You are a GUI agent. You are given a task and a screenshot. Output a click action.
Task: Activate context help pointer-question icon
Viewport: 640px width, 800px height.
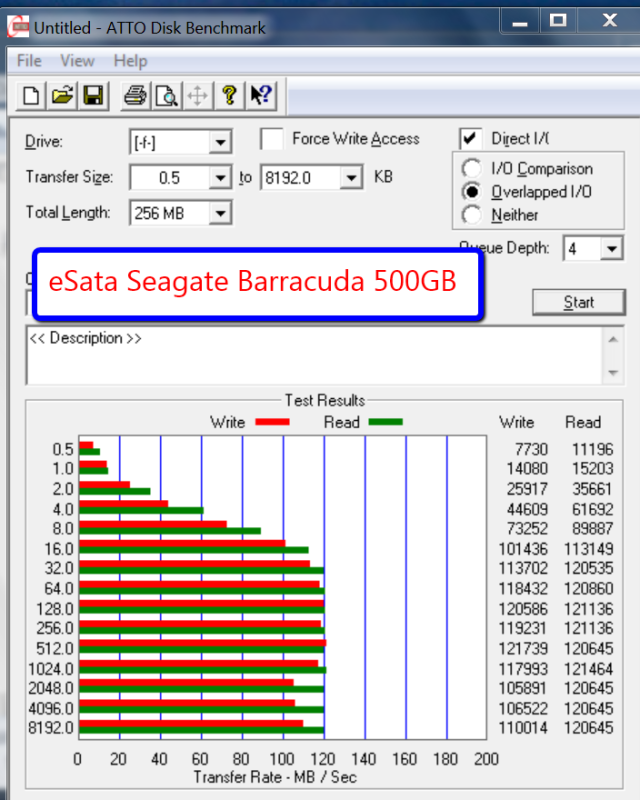261,95
